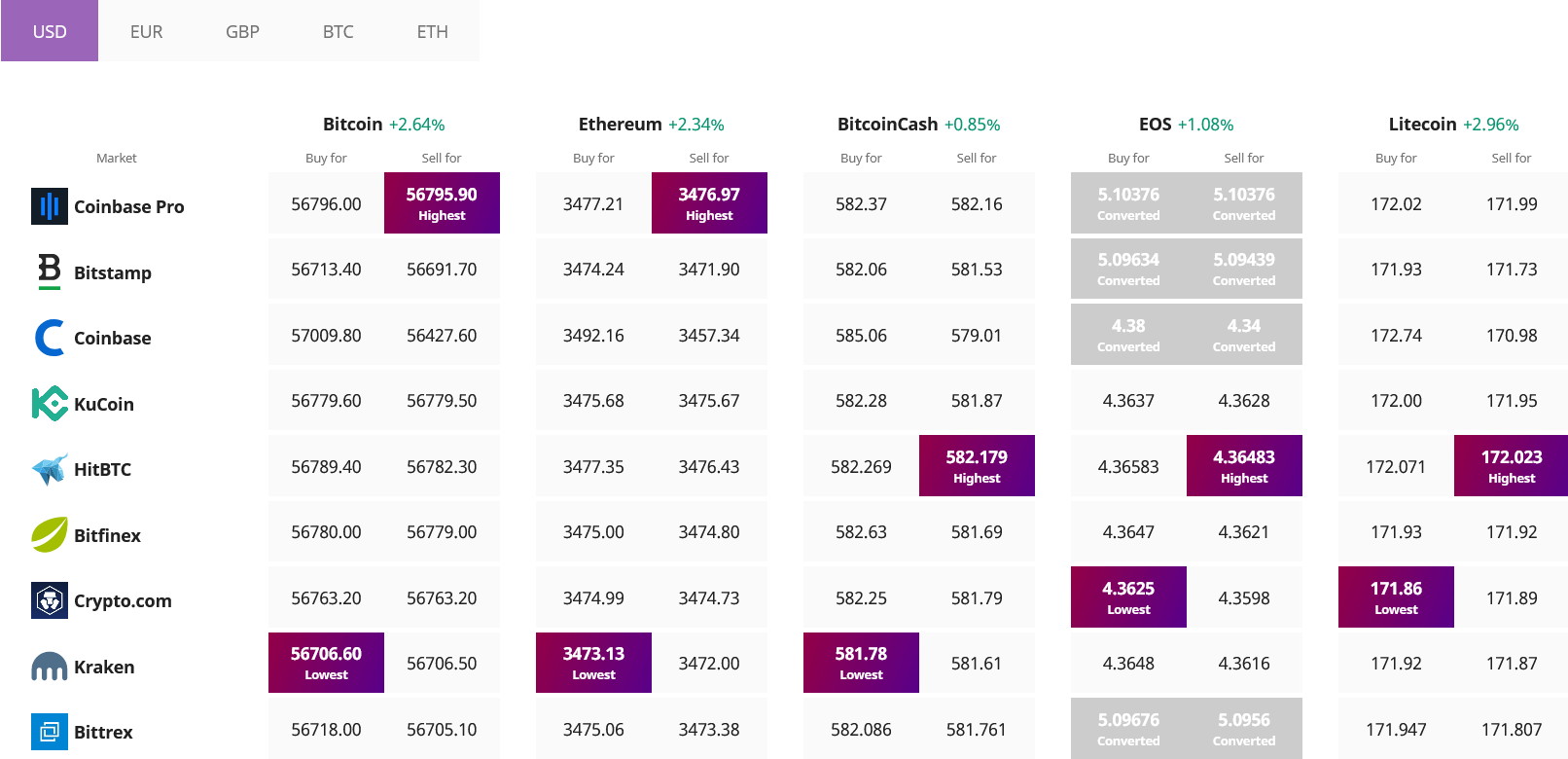Select Coinbase Pro Bitcoin highest sell 56795.90
This screenshot has height=759, width=1568.
tap(442, 202)
